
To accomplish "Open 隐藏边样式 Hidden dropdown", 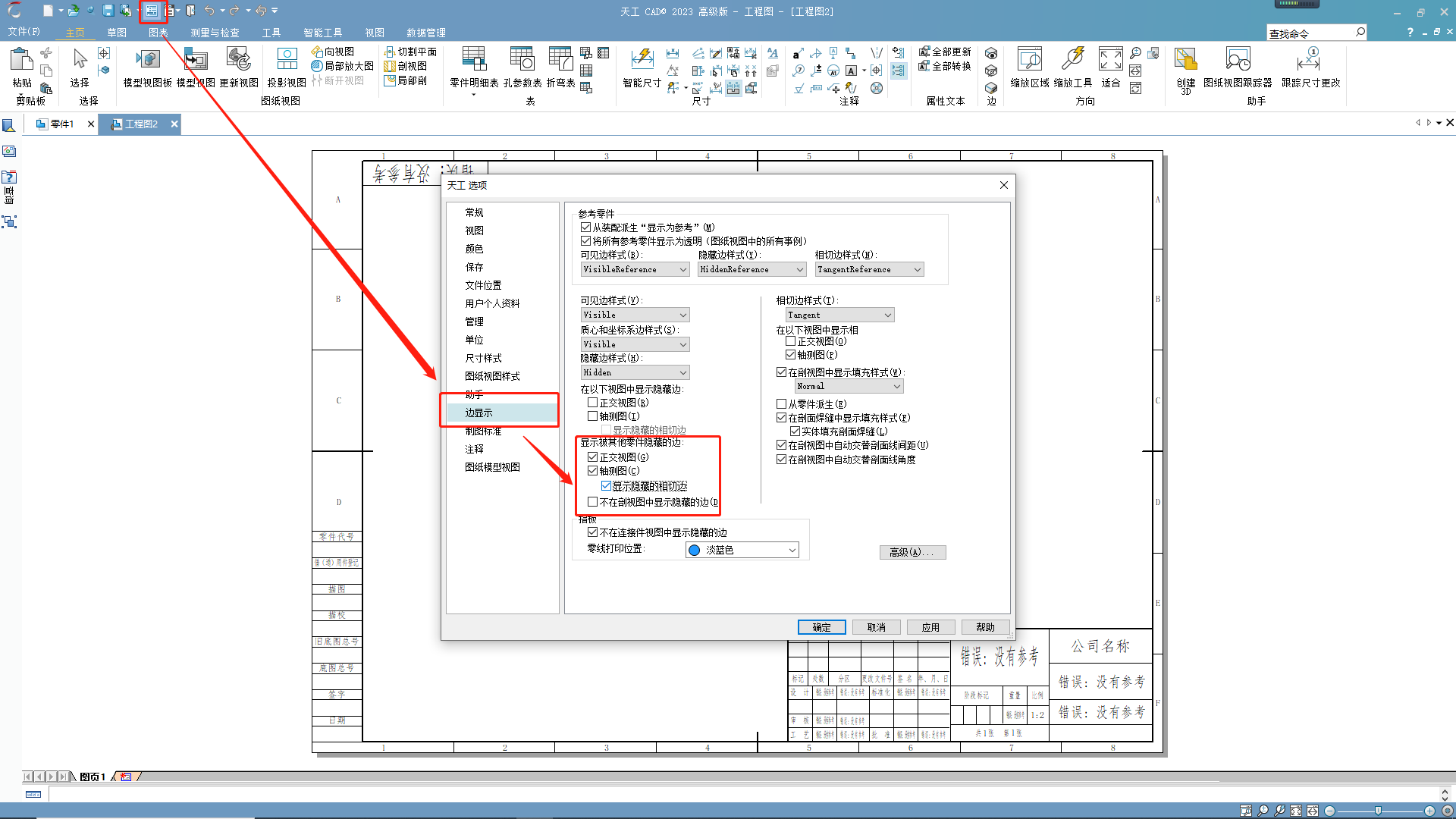I will tap(635, 372).
